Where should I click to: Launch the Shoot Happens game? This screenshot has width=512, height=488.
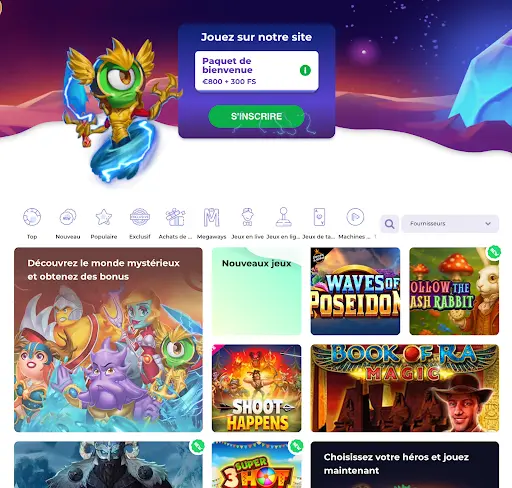click(x=257, y=388)
